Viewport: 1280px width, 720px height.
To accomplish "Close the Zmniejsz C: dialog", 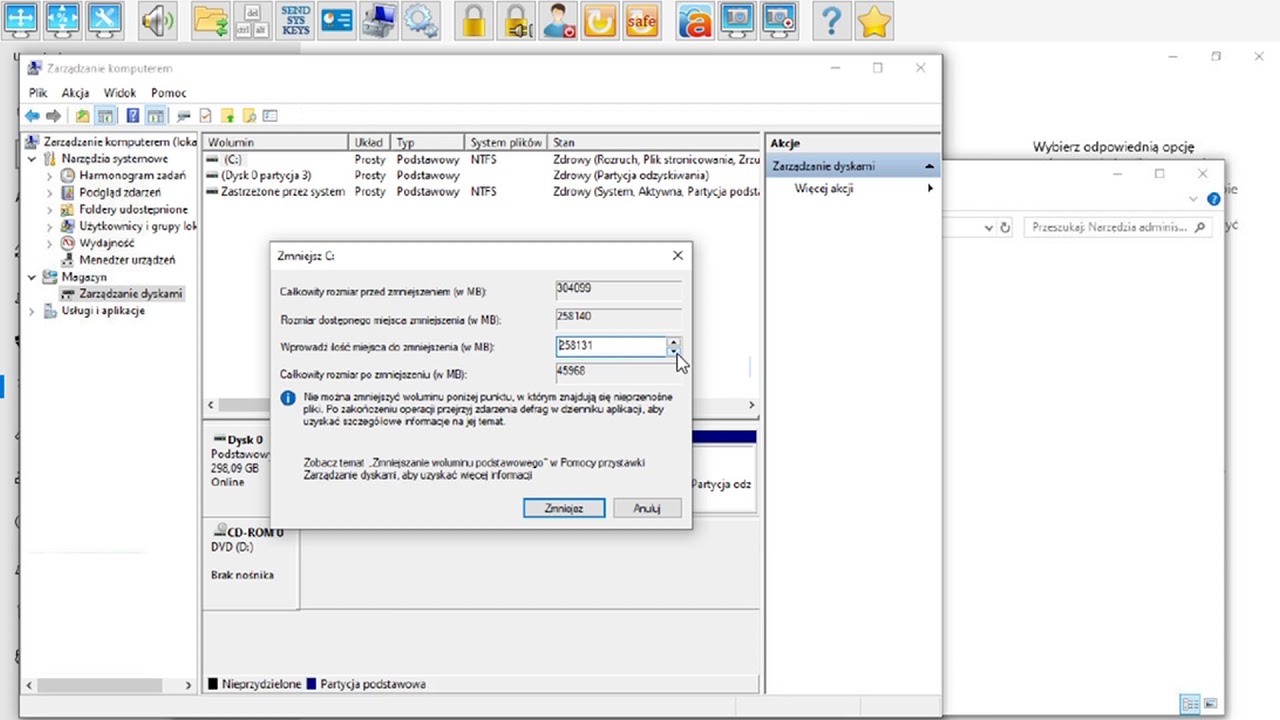I will [678, 256].
